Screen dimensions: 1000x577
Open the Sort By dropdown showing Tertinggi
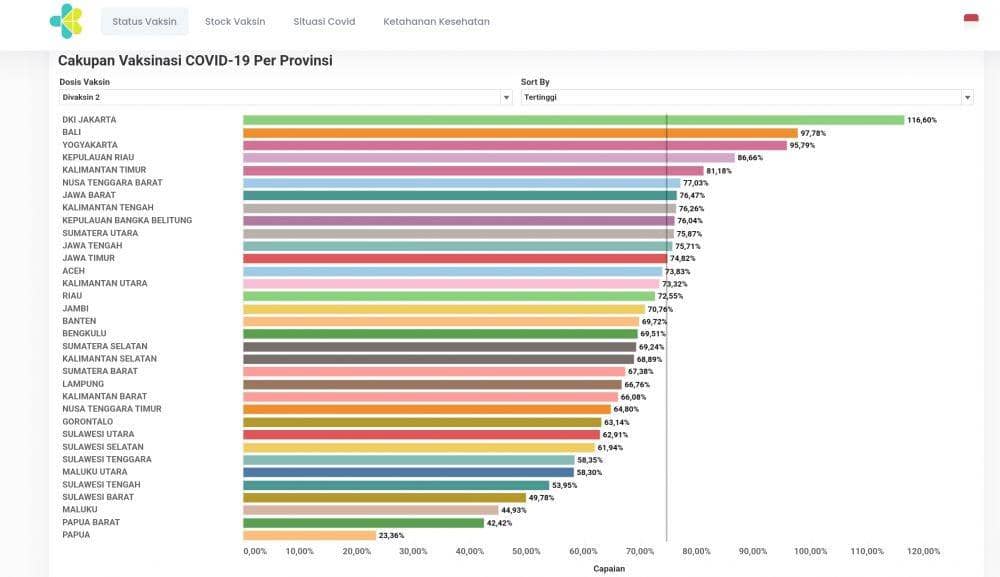pyautogui.click(x=745, y=97)
